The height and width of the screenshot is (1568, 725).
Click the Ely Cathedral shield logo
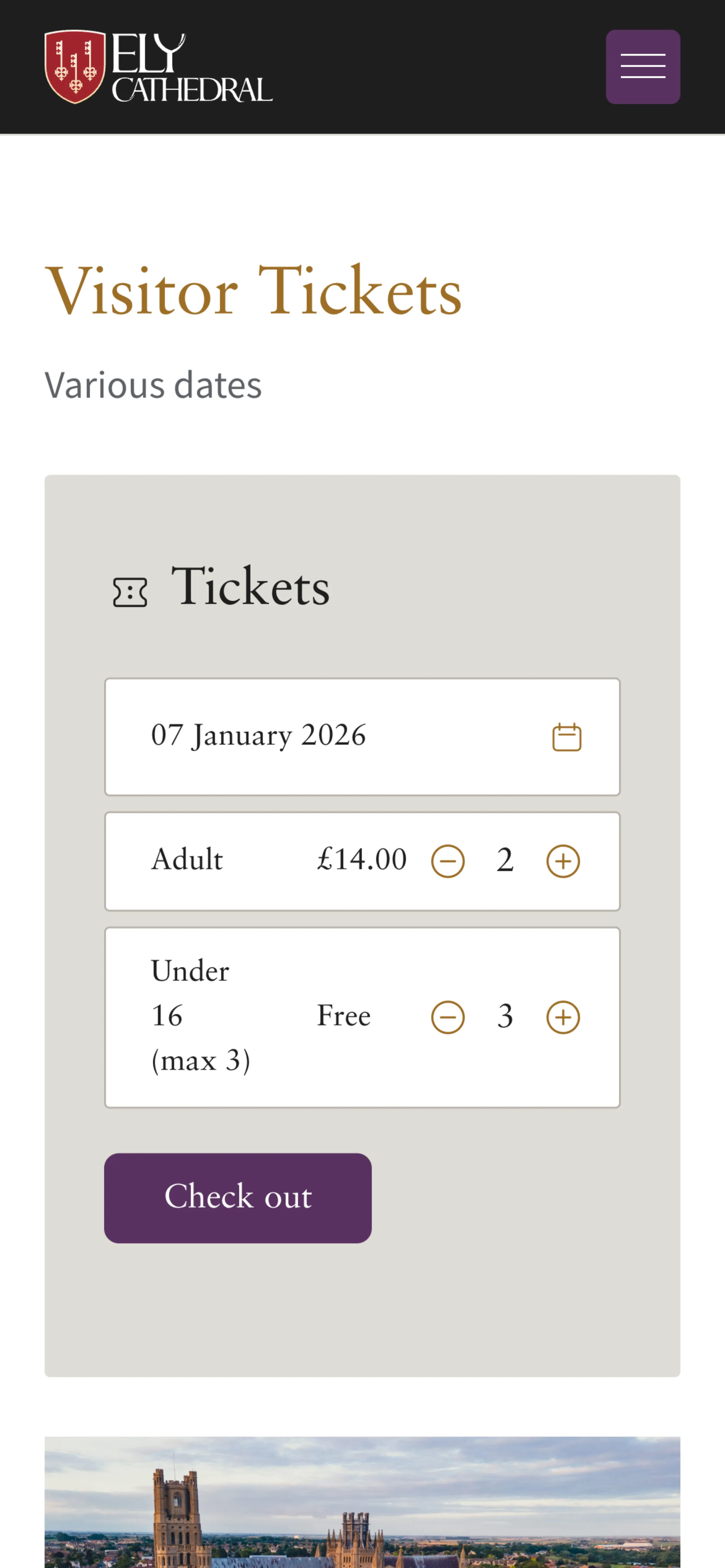point(75,67)
